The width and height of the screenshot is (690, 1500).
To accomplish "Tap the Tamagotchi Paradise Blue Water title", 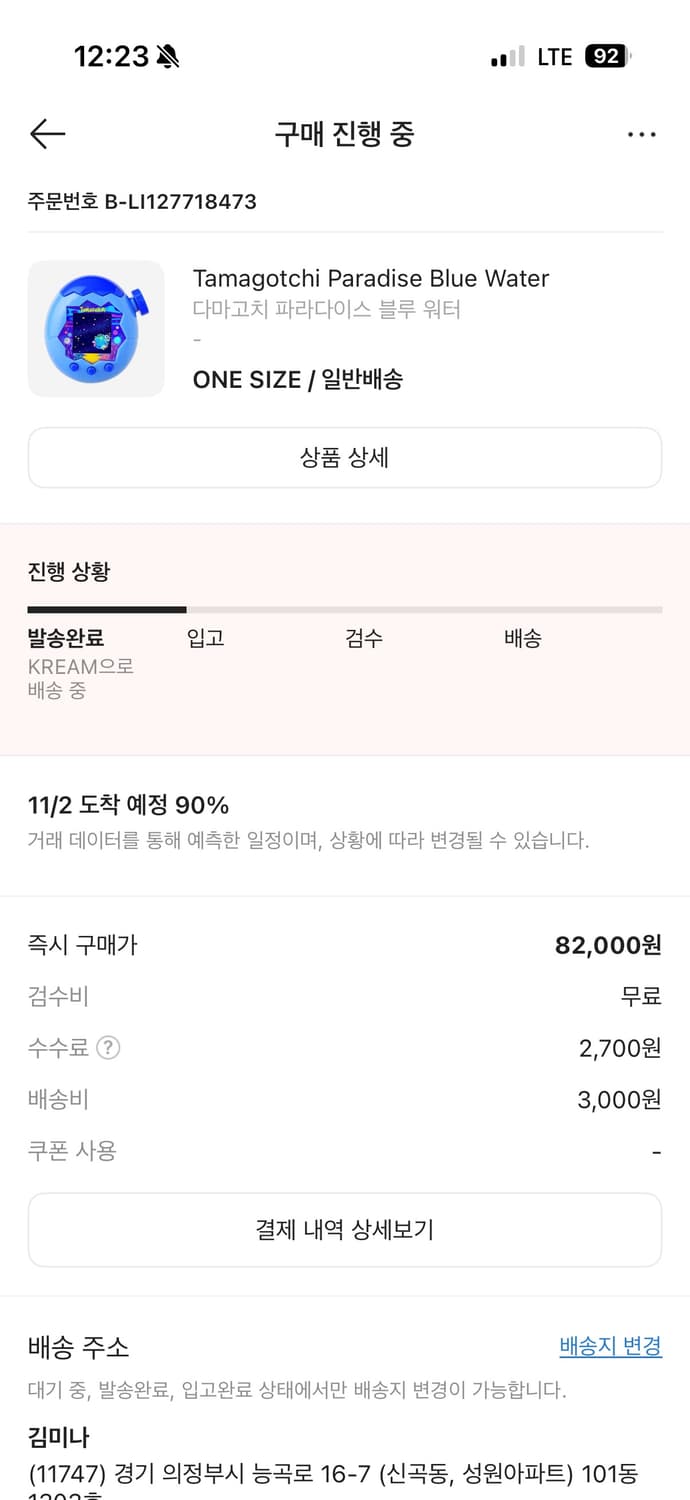I will (370, 278).
